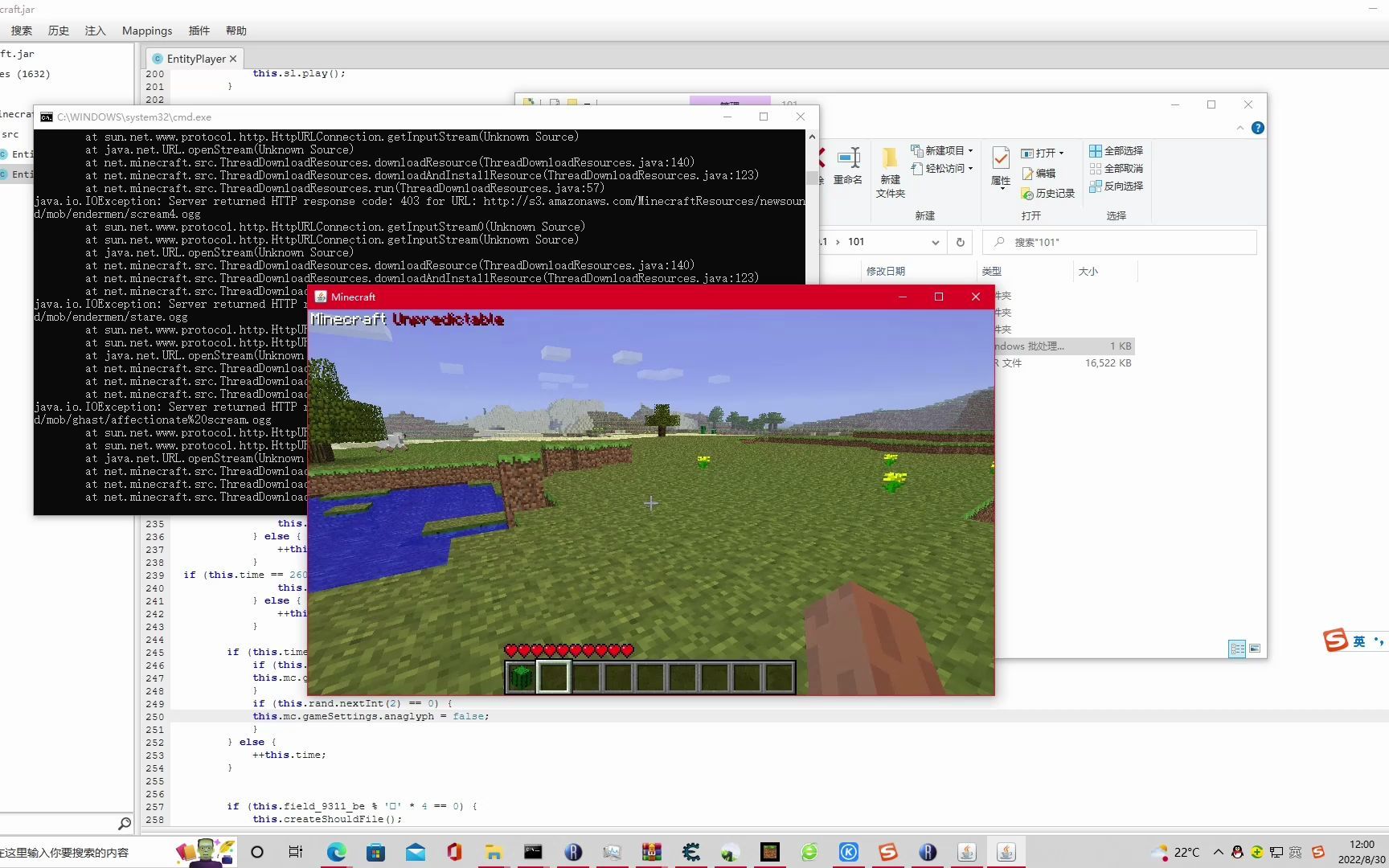Select all items with 全部选择
1389x868 pixels.
1117,150
